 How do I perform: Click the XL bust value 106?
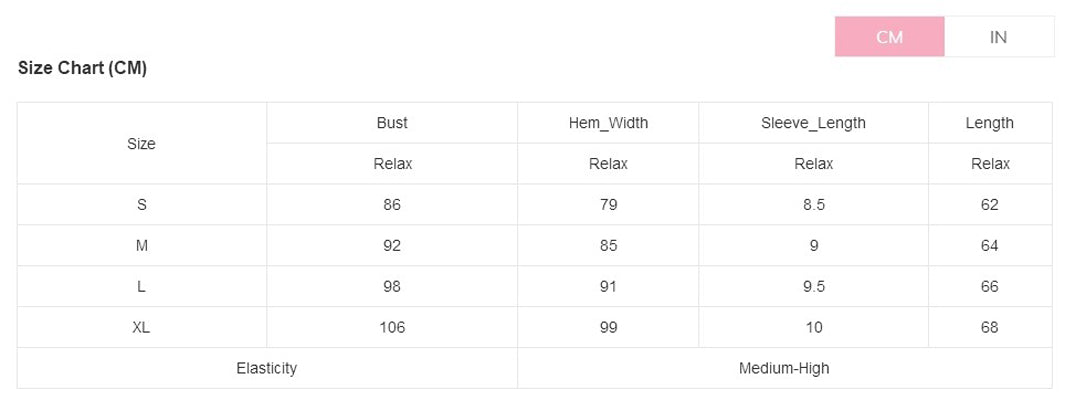(x=392, y=327)
